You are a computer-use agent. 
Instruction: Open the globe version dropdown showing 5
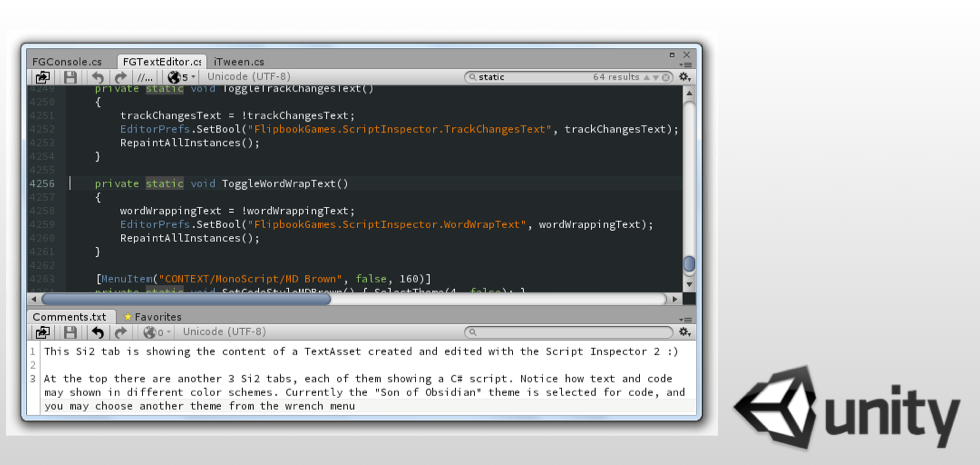point(182,78)
